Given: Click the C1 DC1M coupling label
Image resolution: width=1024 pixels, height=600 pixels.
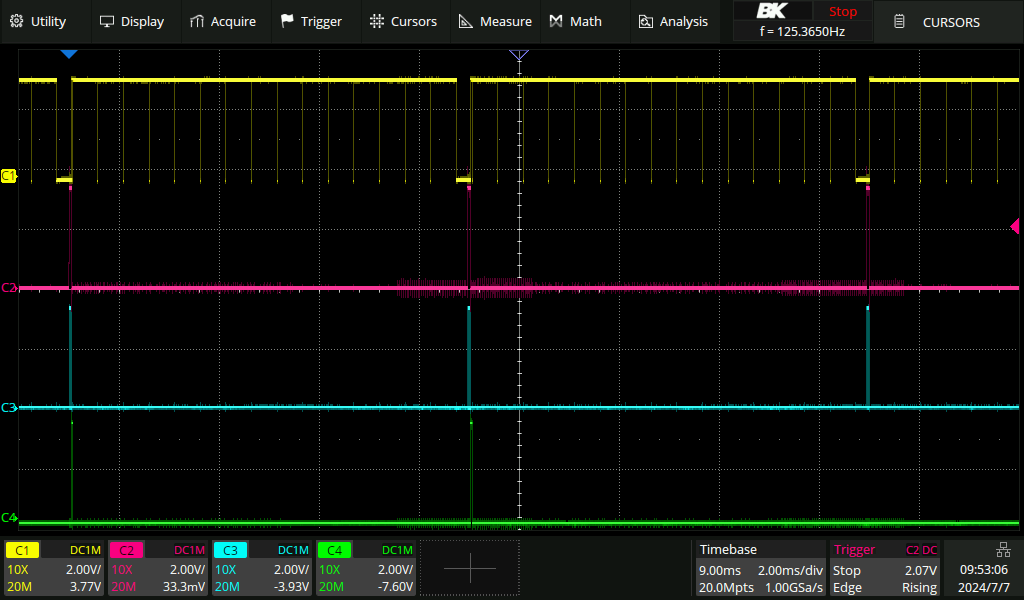Looking at the screenshot, I should tap(86, 550).
